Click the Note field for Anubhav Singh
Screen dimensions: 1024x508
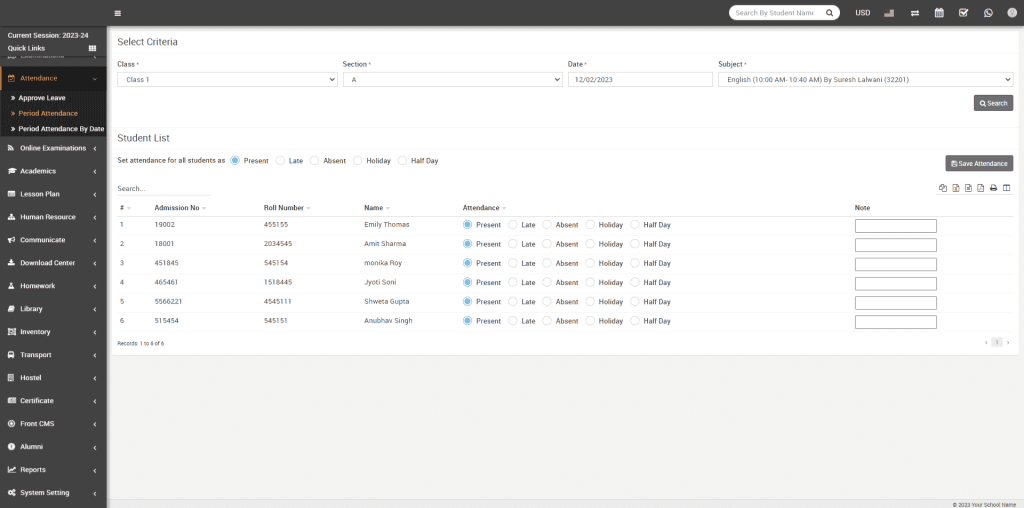coord(895,322)
